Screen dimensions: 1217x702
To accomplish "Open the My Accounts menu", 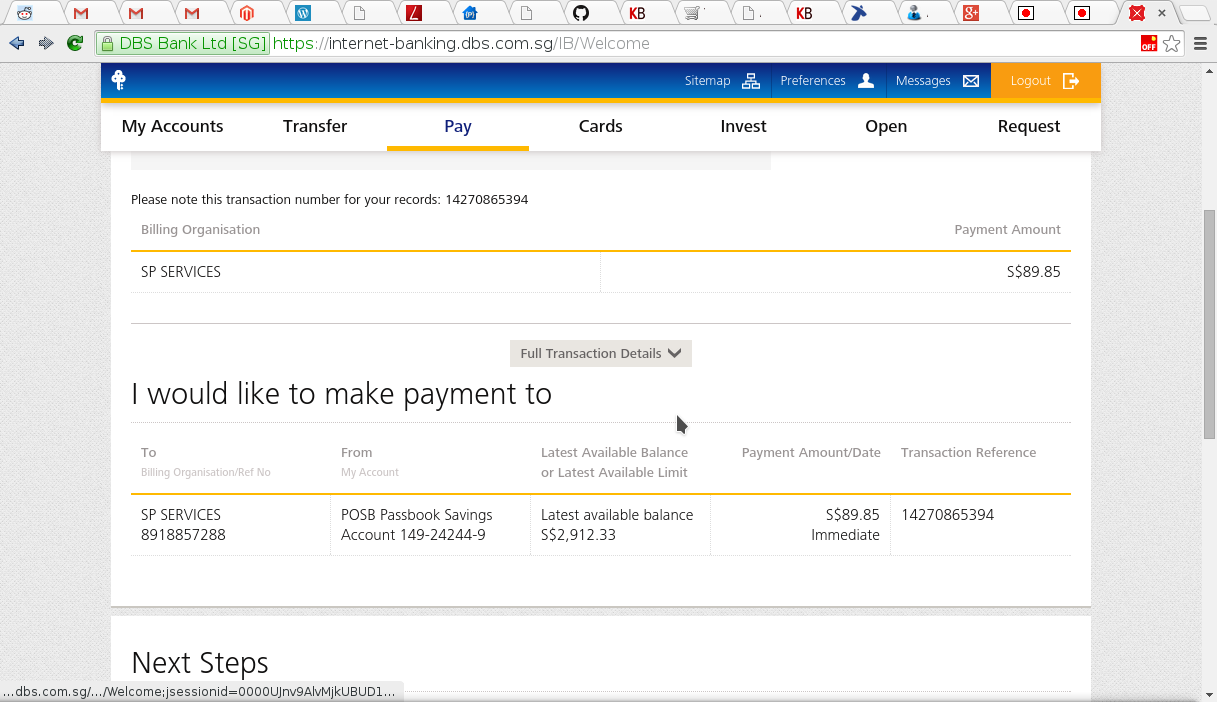I will point(172,126).
